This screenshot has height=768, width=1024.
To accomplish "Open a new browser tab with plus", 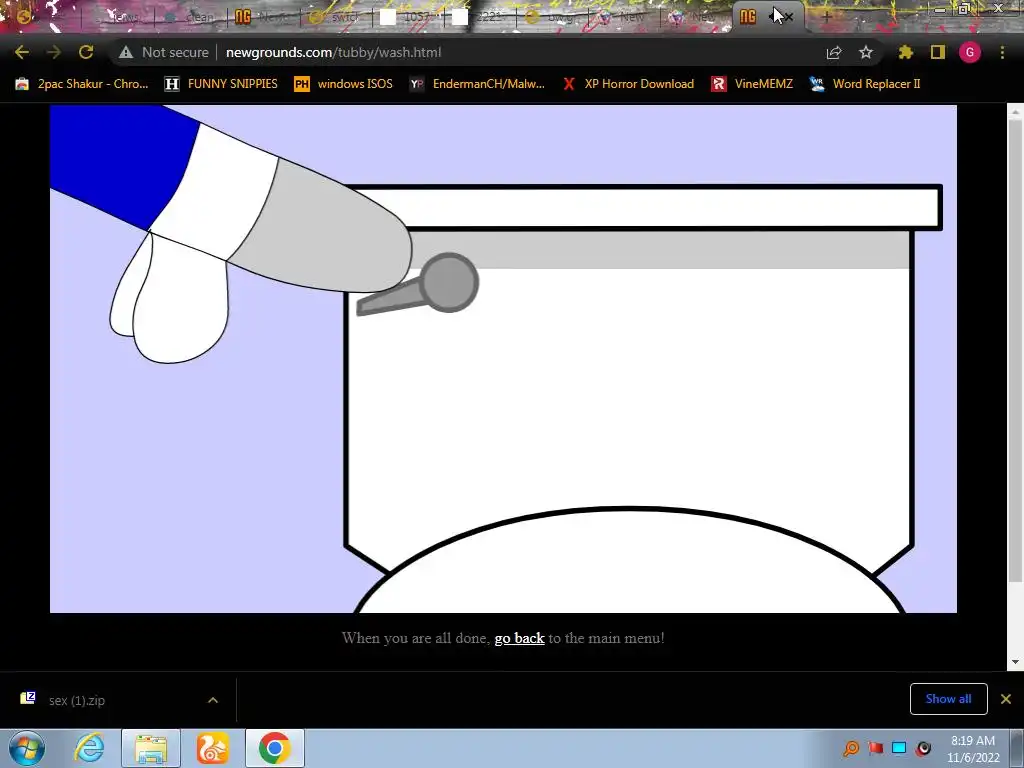I will pyautogui.click(x=826, y=17).
